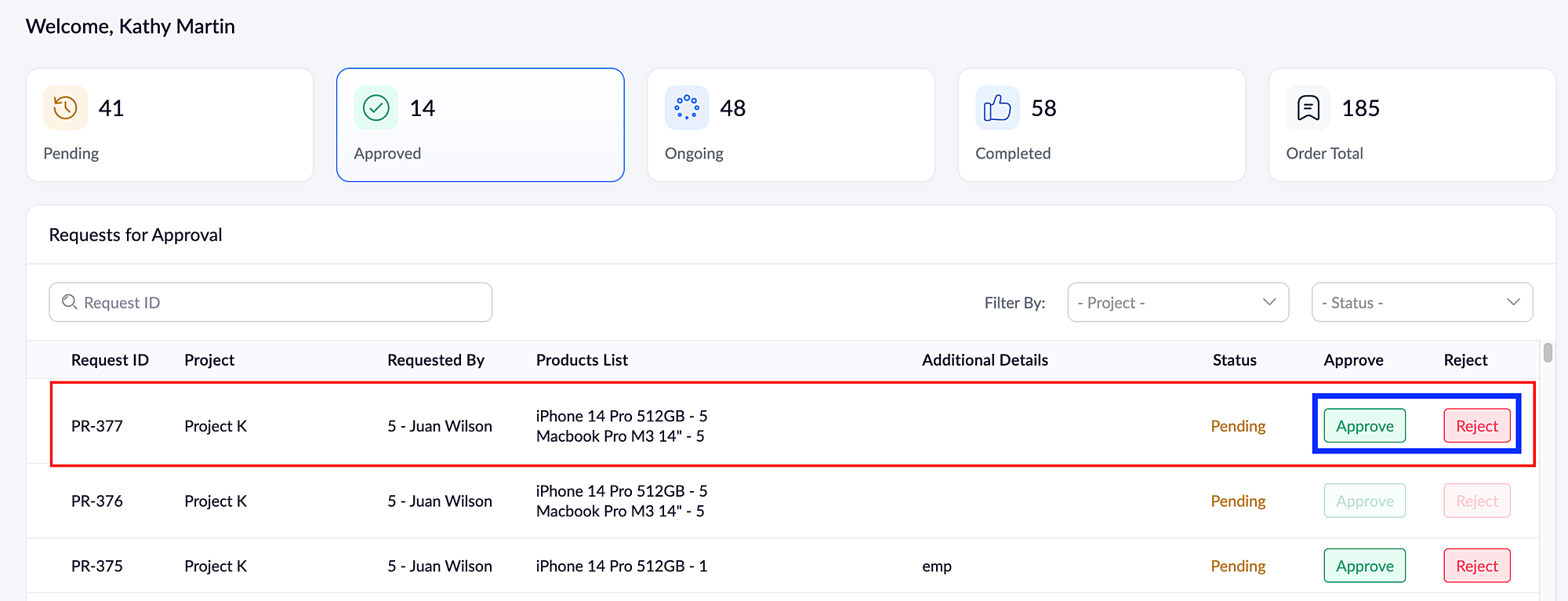
Task: Click the Request ID column header
Action: tap(110, 360)
